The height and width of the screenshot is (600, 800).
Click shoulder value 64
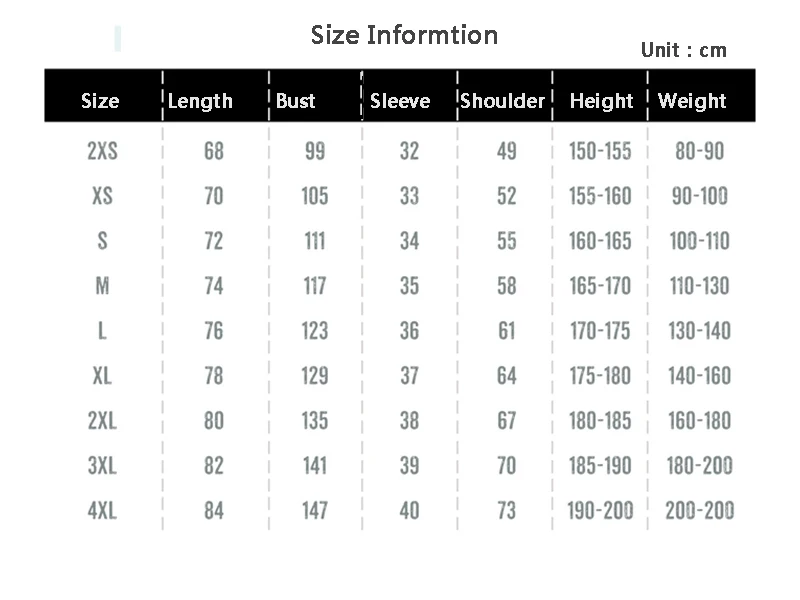(507, 376)
